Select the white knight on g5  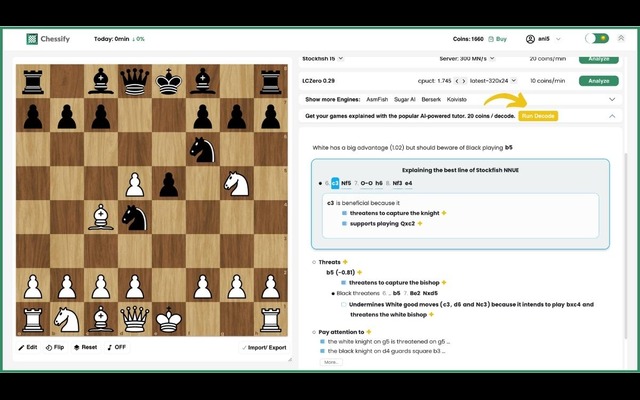pos(236,183)
